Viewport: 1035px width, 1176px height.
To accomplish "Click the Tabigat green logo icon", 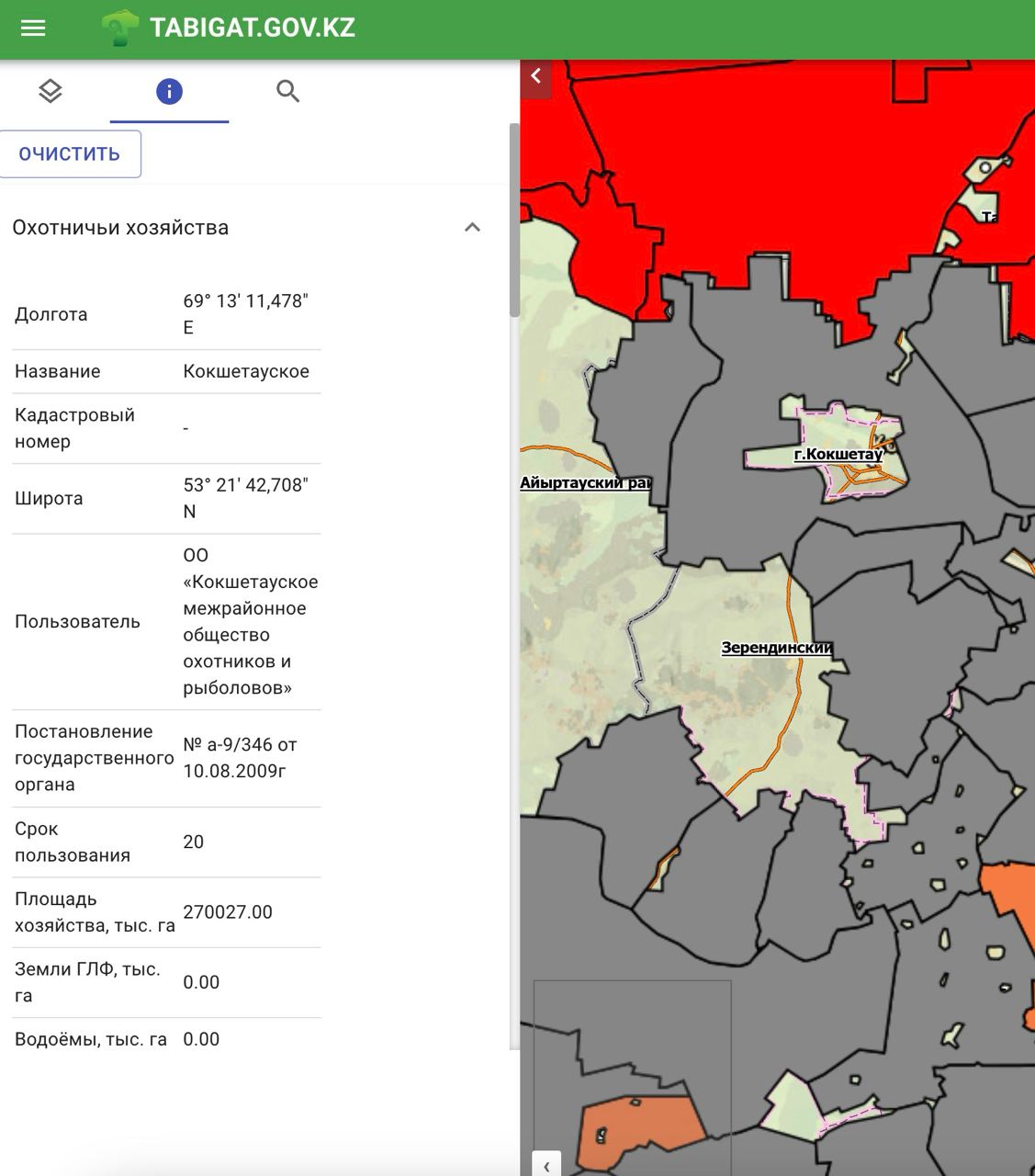I will coord(119,28).
